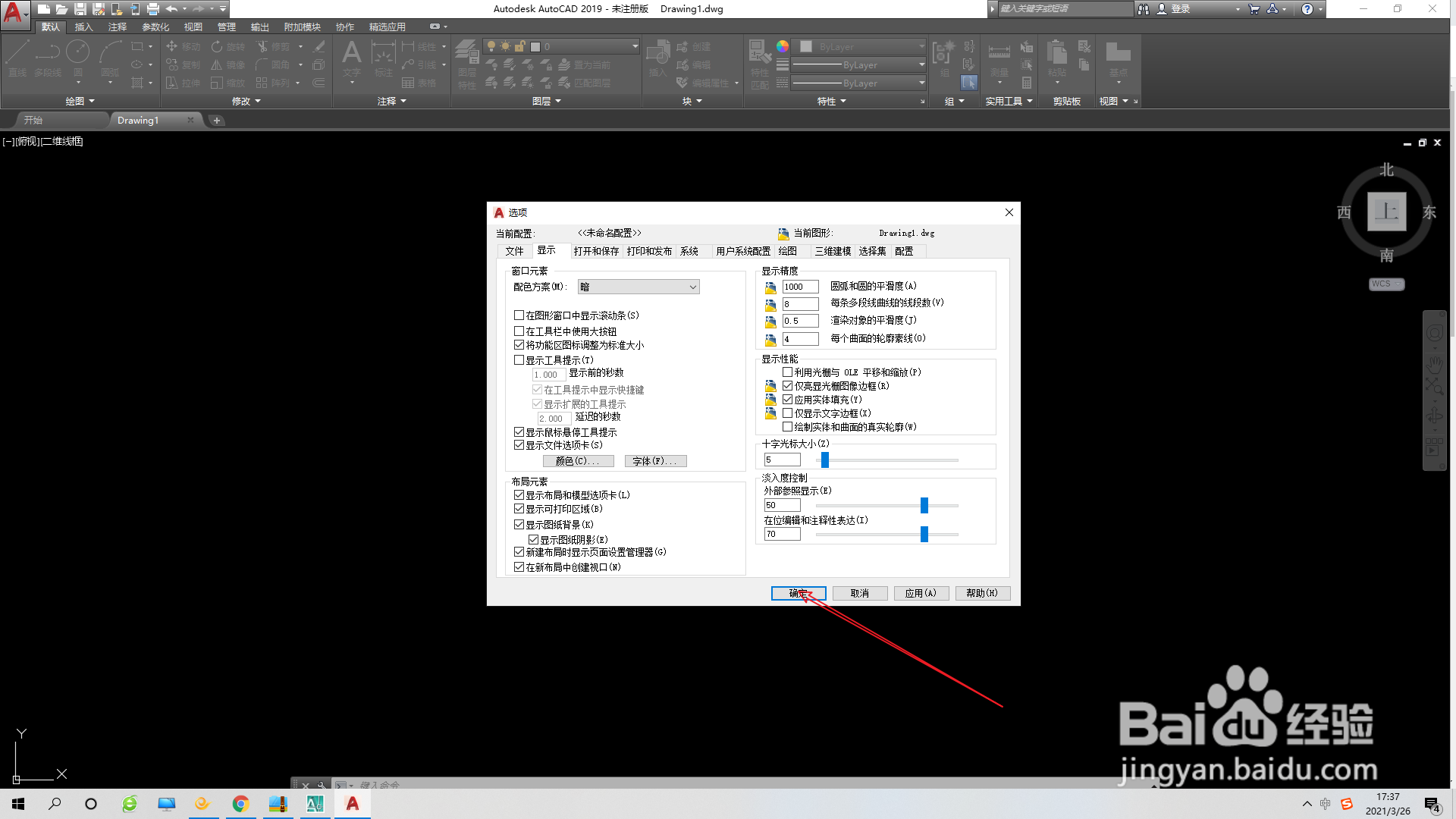Switch to the 系统 tab in Options
1456x819 pixels.
click(689, 251)
